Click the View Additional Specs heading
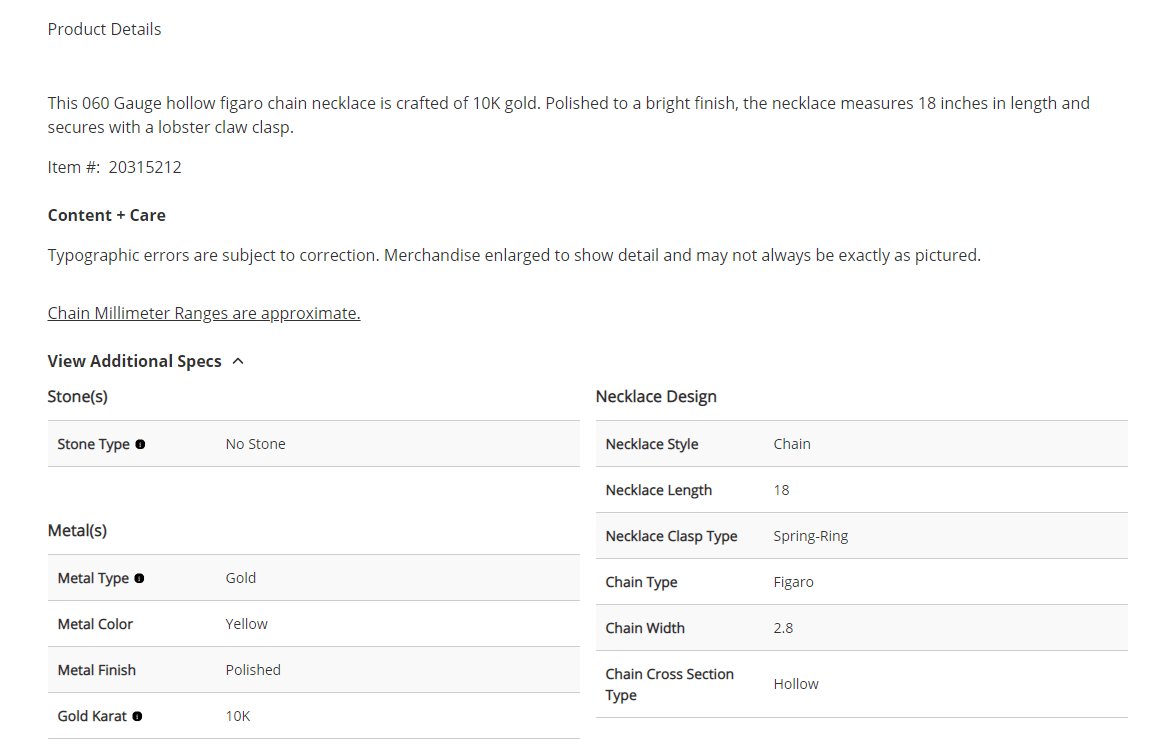Image resolution: width=1161 pixels, height=746 pixels. 135,361
